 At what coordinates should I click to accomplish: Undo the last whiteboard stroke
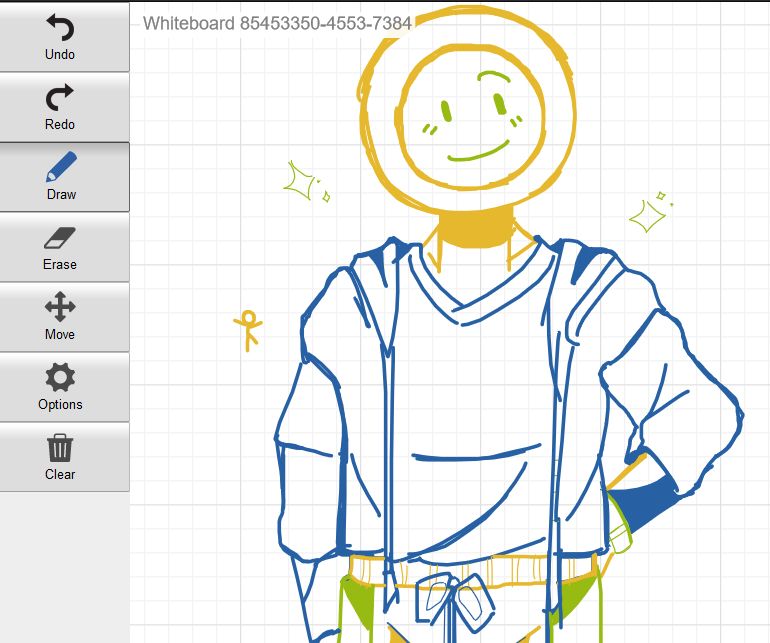tap(64, 37)
